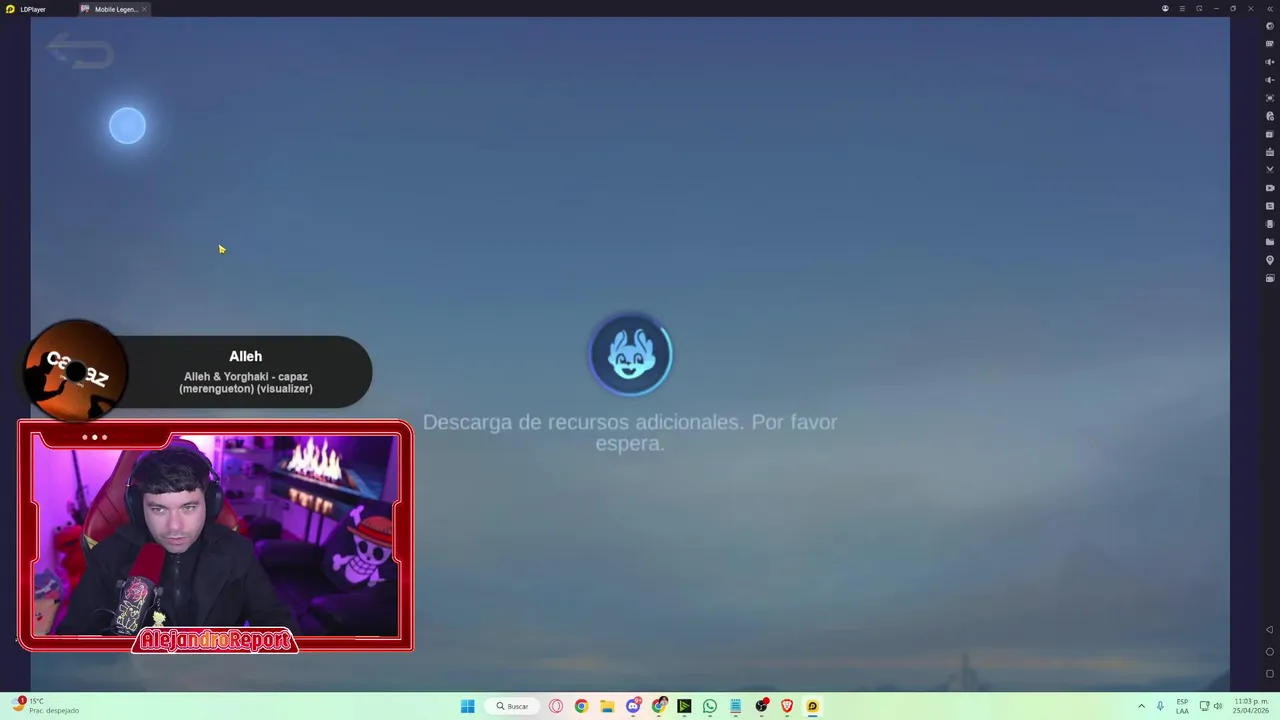Viewport: 1280px width, 720px height.
Task: Open virtual GPS location icon
Action: pyautogui.click(x=1270, y=260)
